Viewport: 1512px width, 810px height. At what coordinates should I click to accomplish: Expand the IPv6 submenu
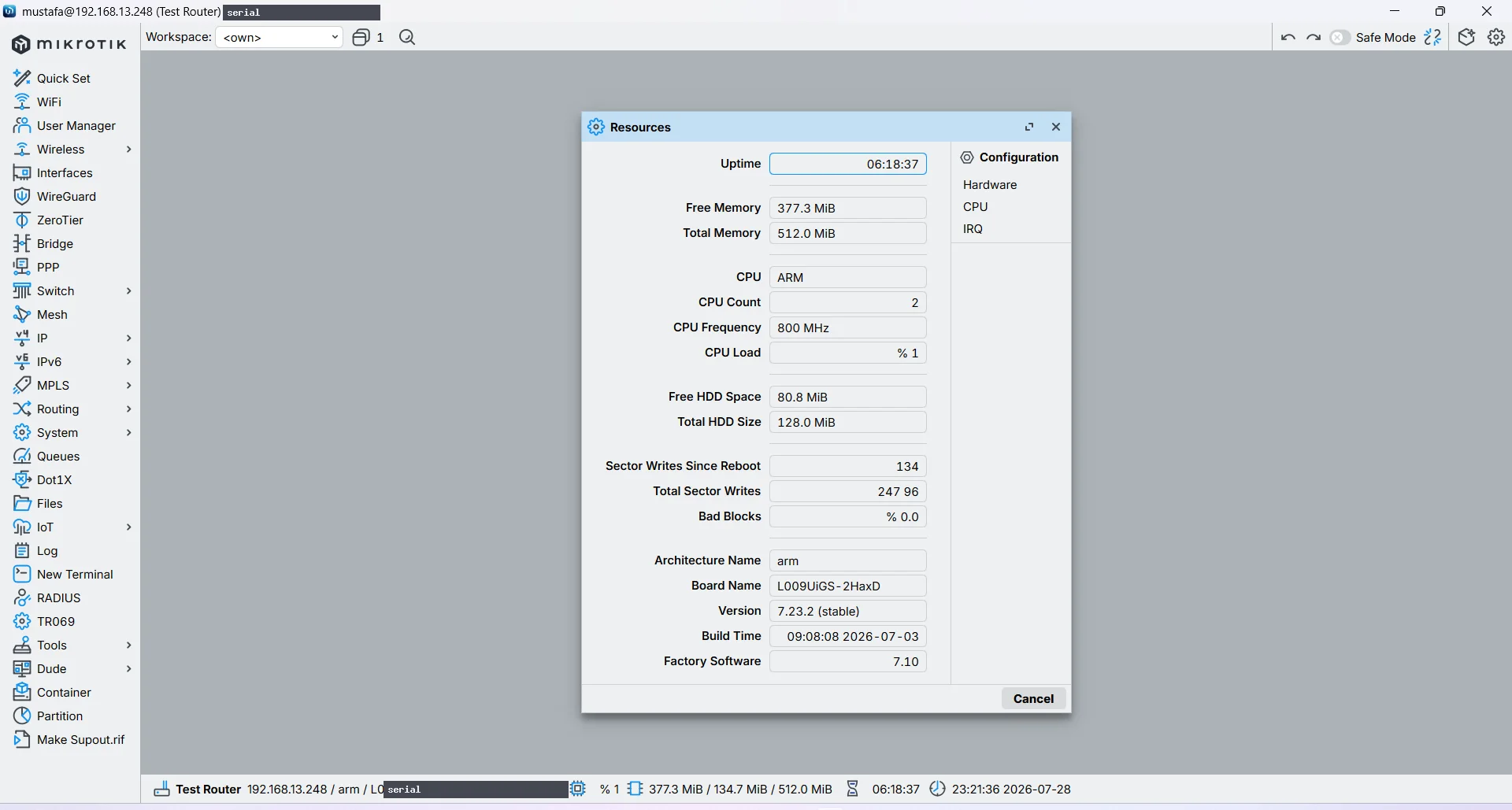pyautogui.click(x=128, y=361)
